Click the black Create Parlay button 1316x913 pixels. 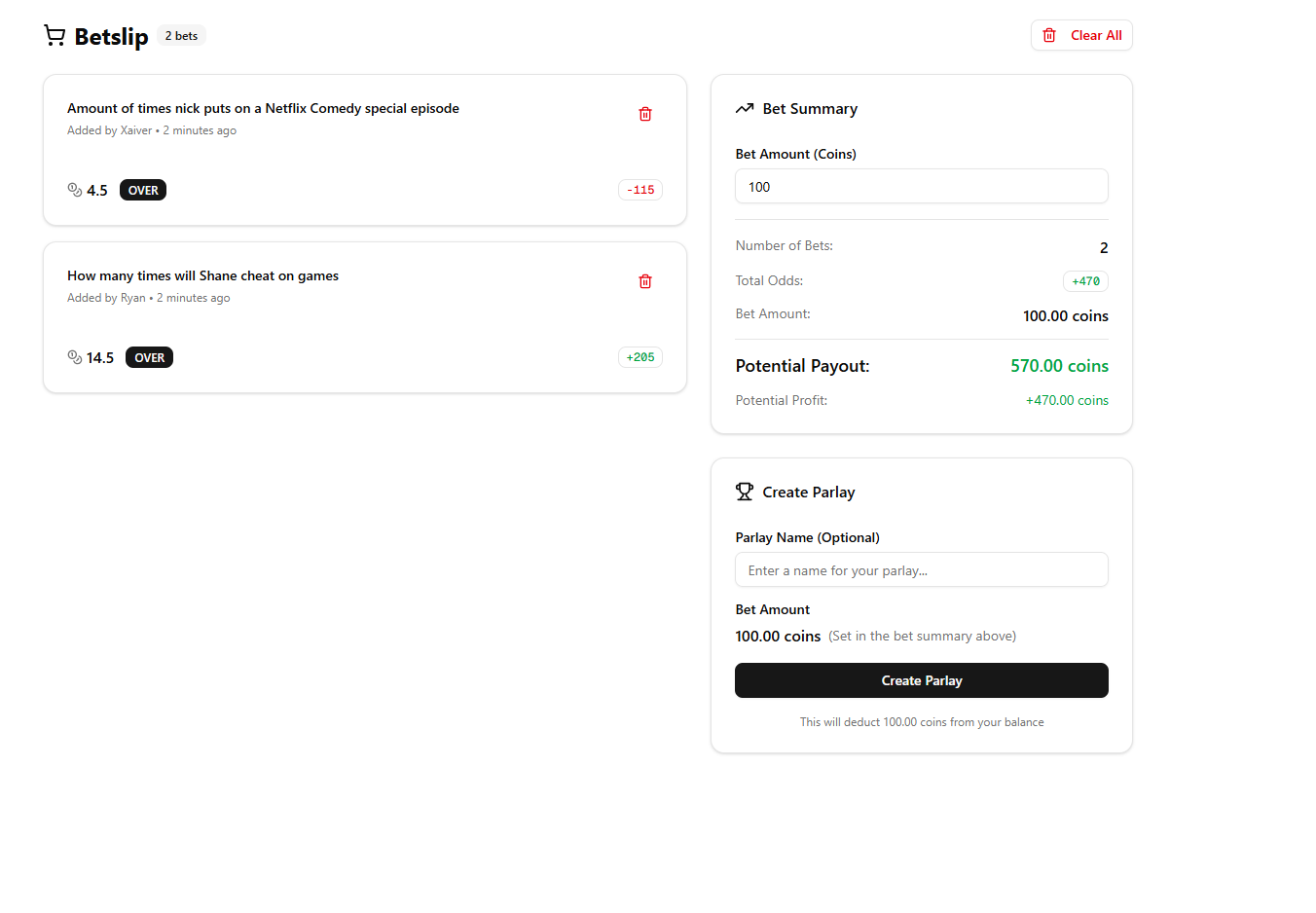[x=921, y=680]
